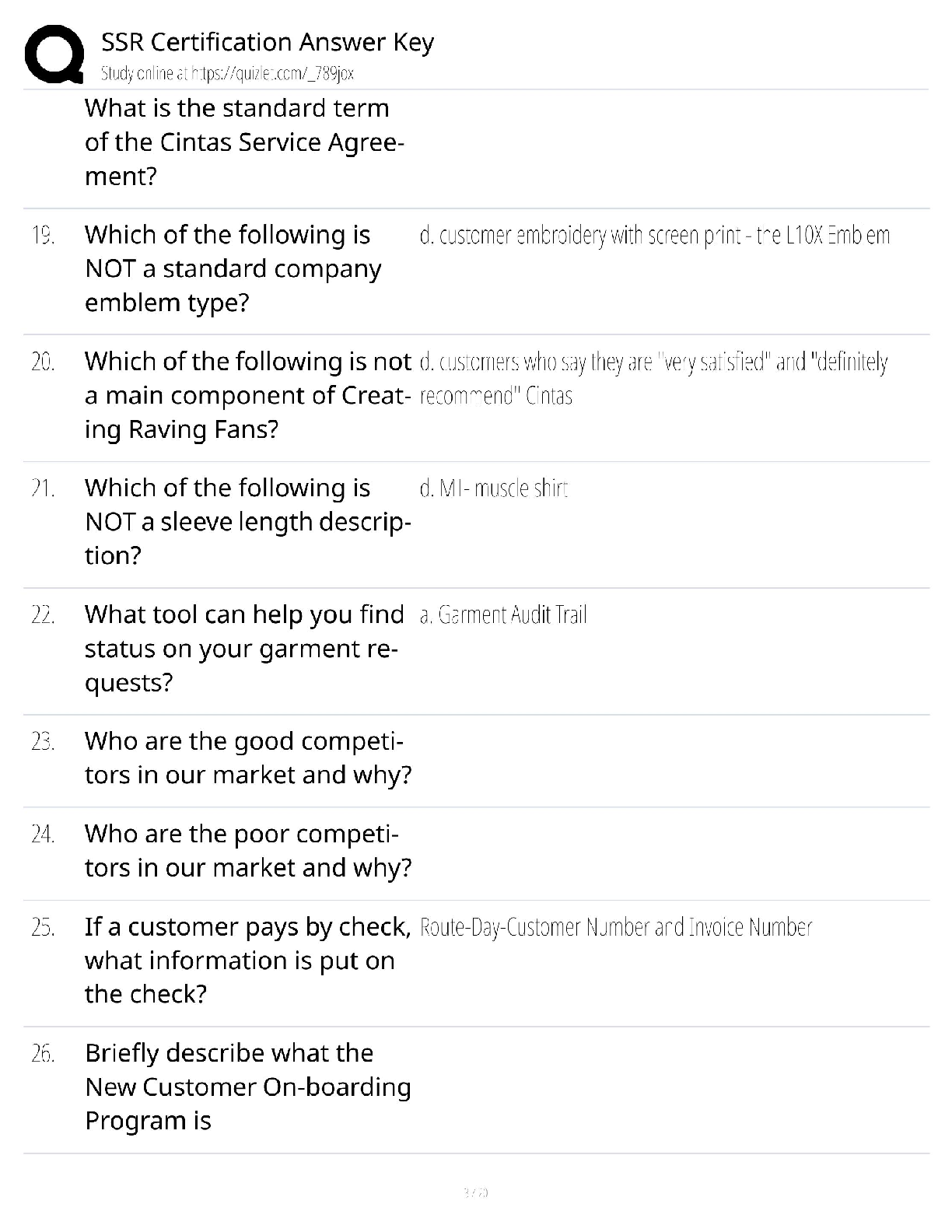Select the Cintas Service Agreement term question
This screenshot has height=1232, width=952.
click(x=244, y=142)
